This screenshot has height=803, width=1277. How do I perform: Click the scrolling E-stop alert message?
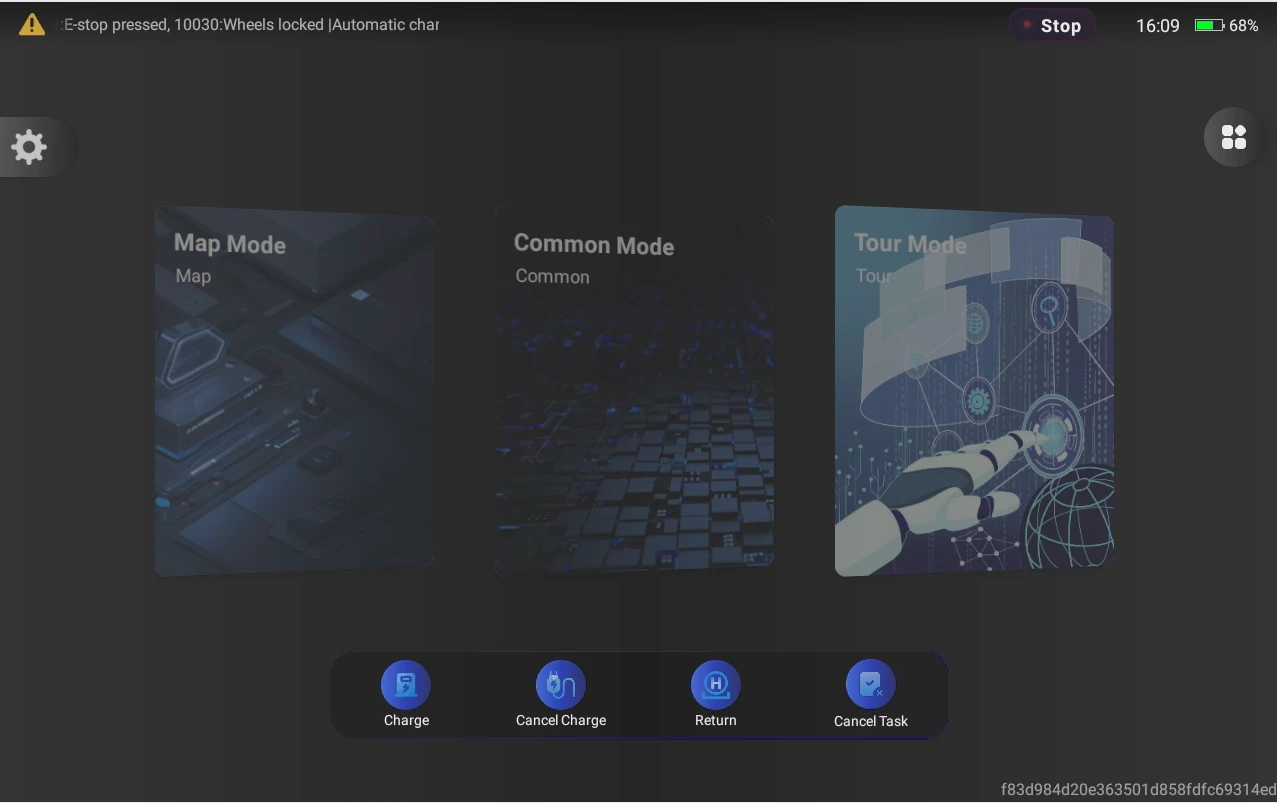(251, 24)
